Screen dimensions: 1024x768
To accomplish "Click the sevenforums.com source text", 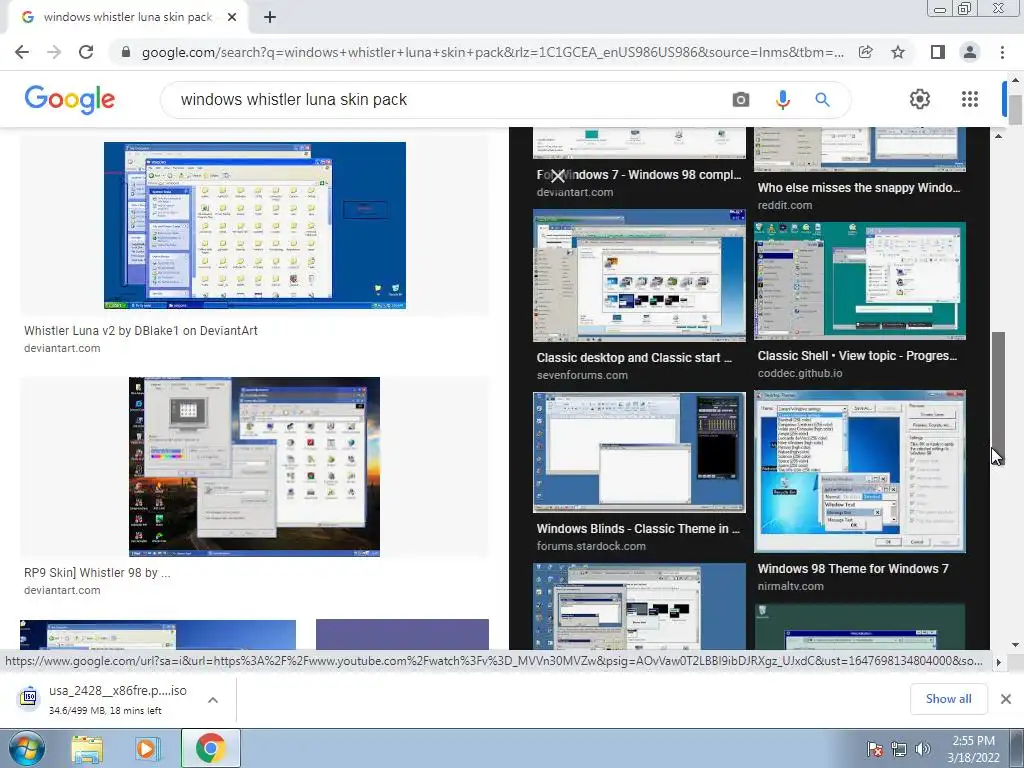I will tap(582, 375).
